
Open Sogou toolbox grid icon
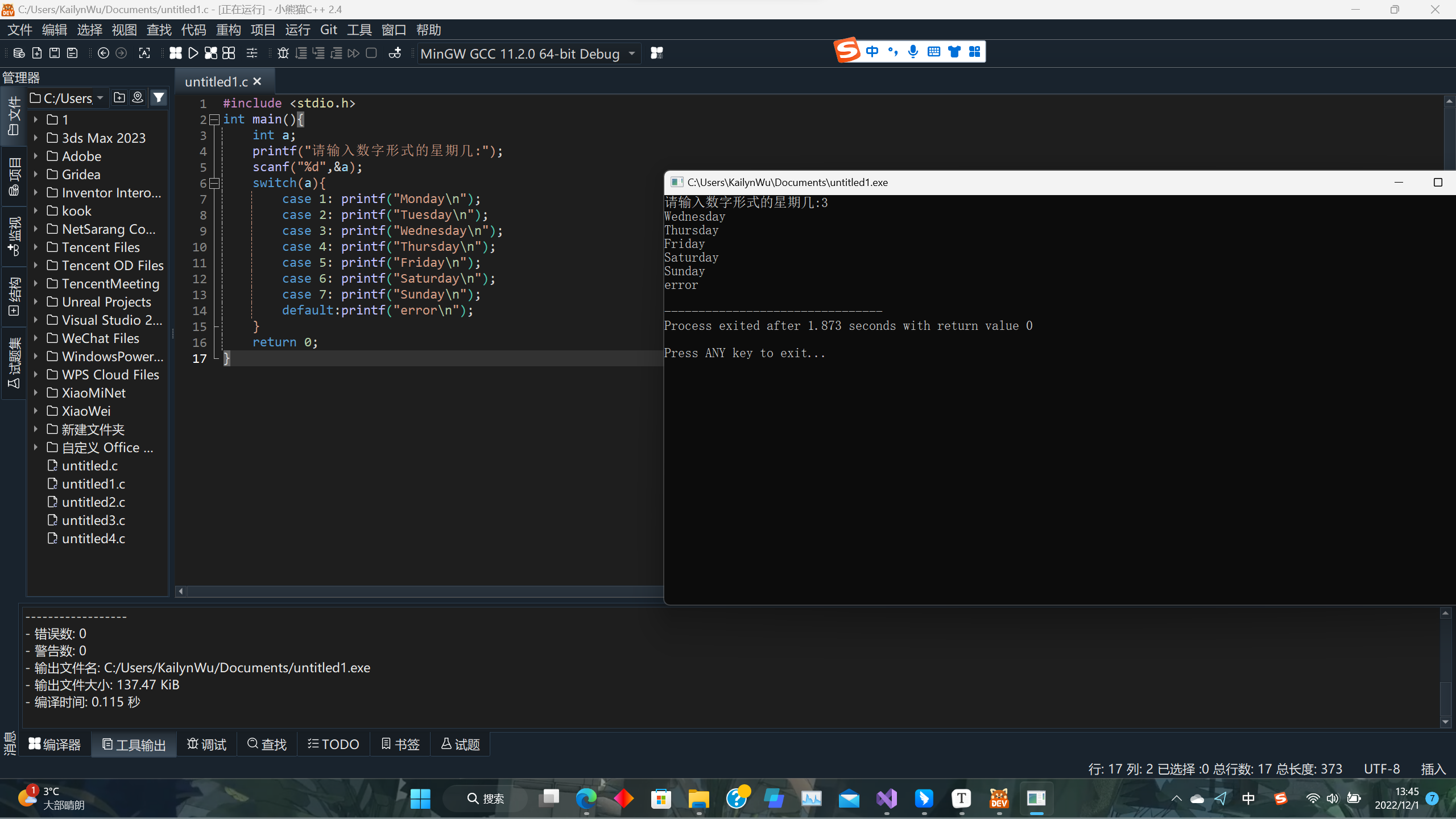point(974,52)
